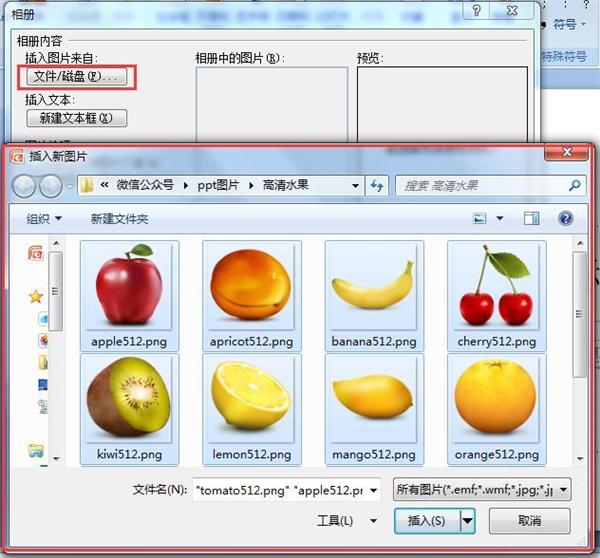This screenshot has width=600, height=558.
Task: Expand the Tools (工具) dropdown
Action: [x=374, y=521]
